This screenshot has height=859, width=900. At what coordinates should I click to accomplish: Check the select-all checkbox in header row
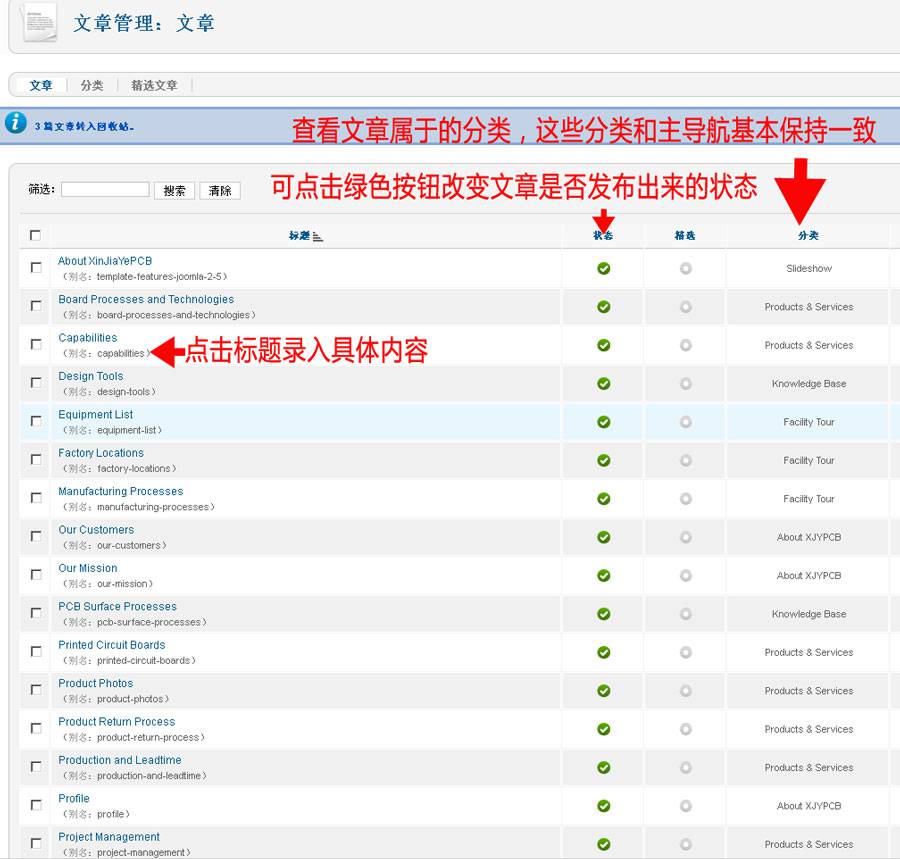click(x=35, y=233)
